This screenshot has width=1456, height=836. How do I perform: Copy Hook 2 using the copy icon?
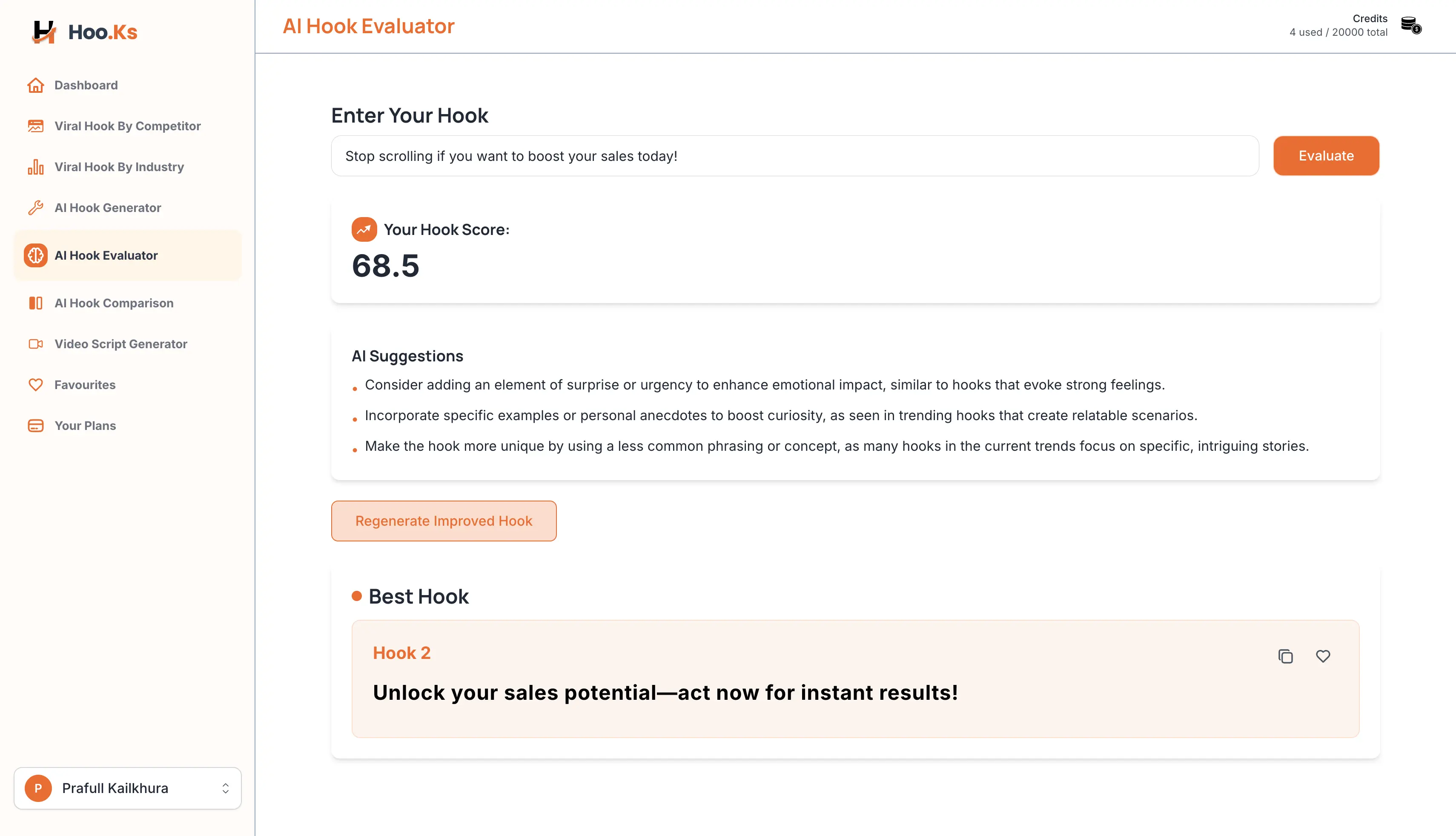1286,656
